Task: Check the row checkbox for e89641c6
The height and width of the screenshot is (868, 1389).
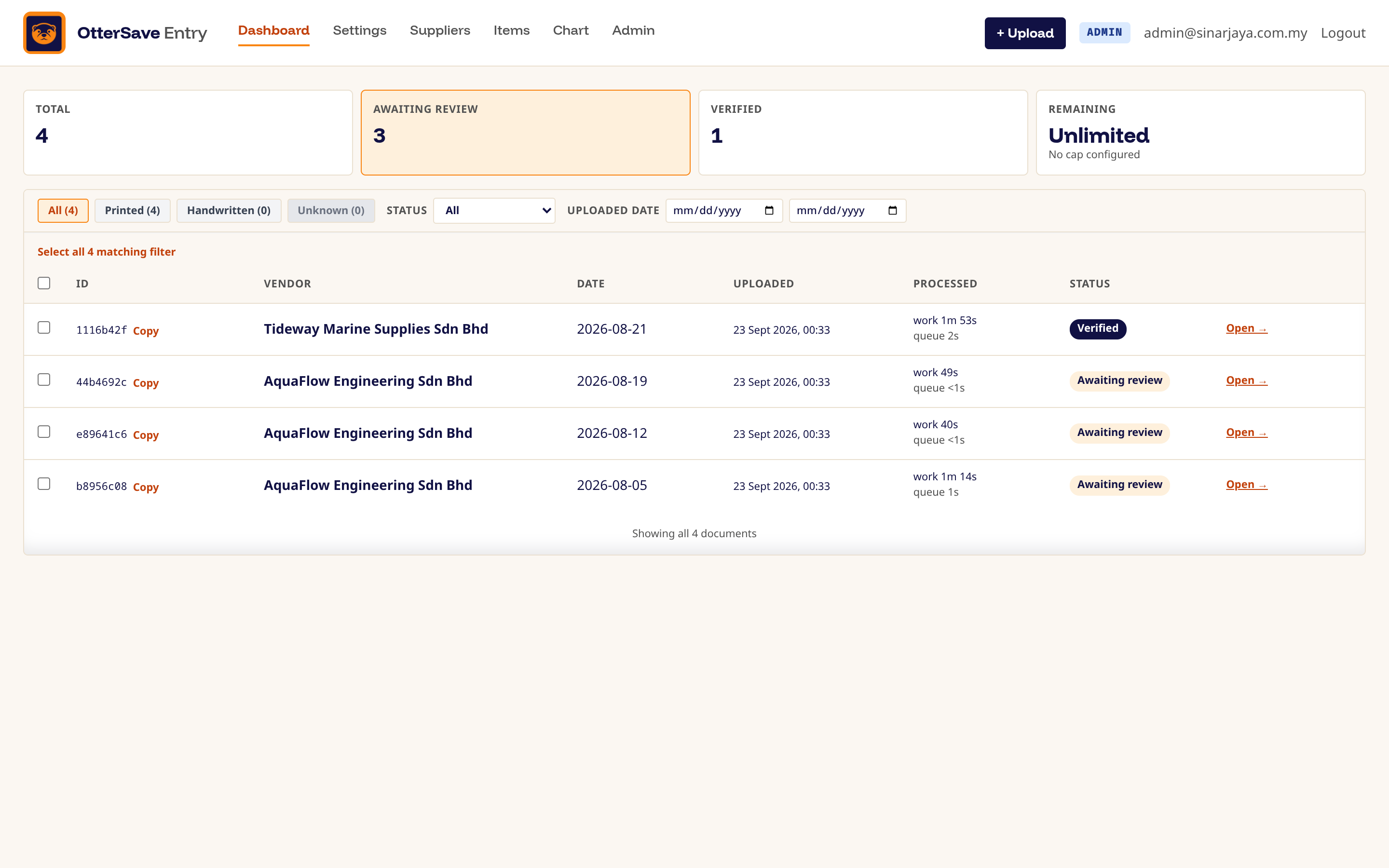Action: 43,432
